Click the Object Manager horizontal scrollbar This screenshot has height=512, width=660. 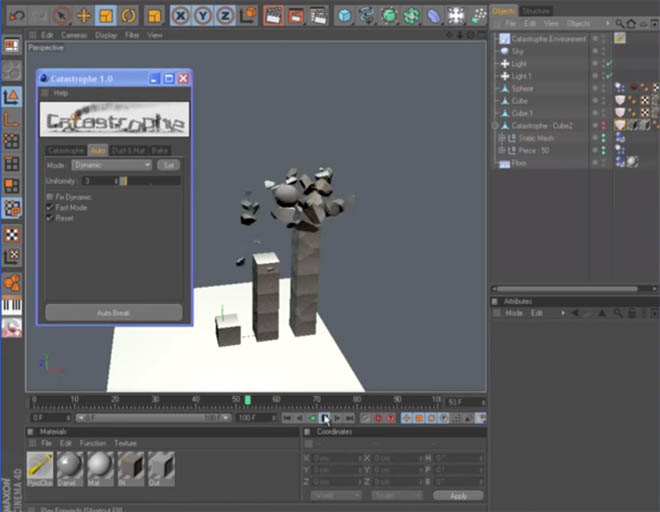coord(567,289)
